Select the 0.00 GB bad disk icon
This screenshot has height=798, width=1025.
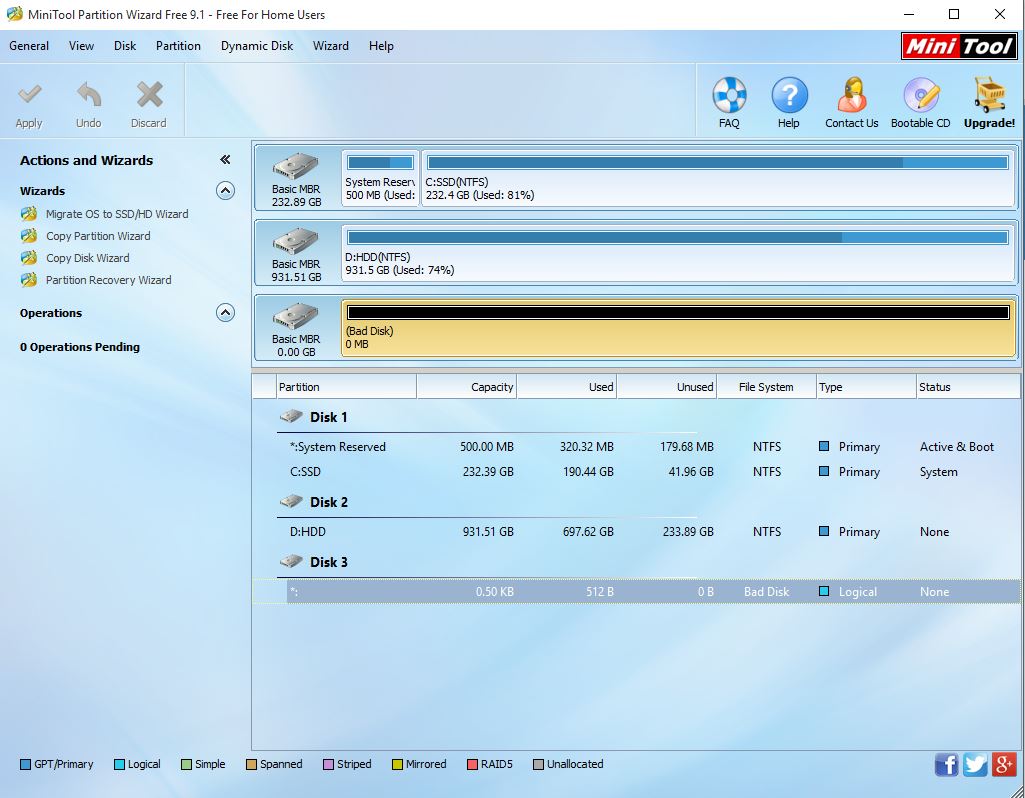296,316
